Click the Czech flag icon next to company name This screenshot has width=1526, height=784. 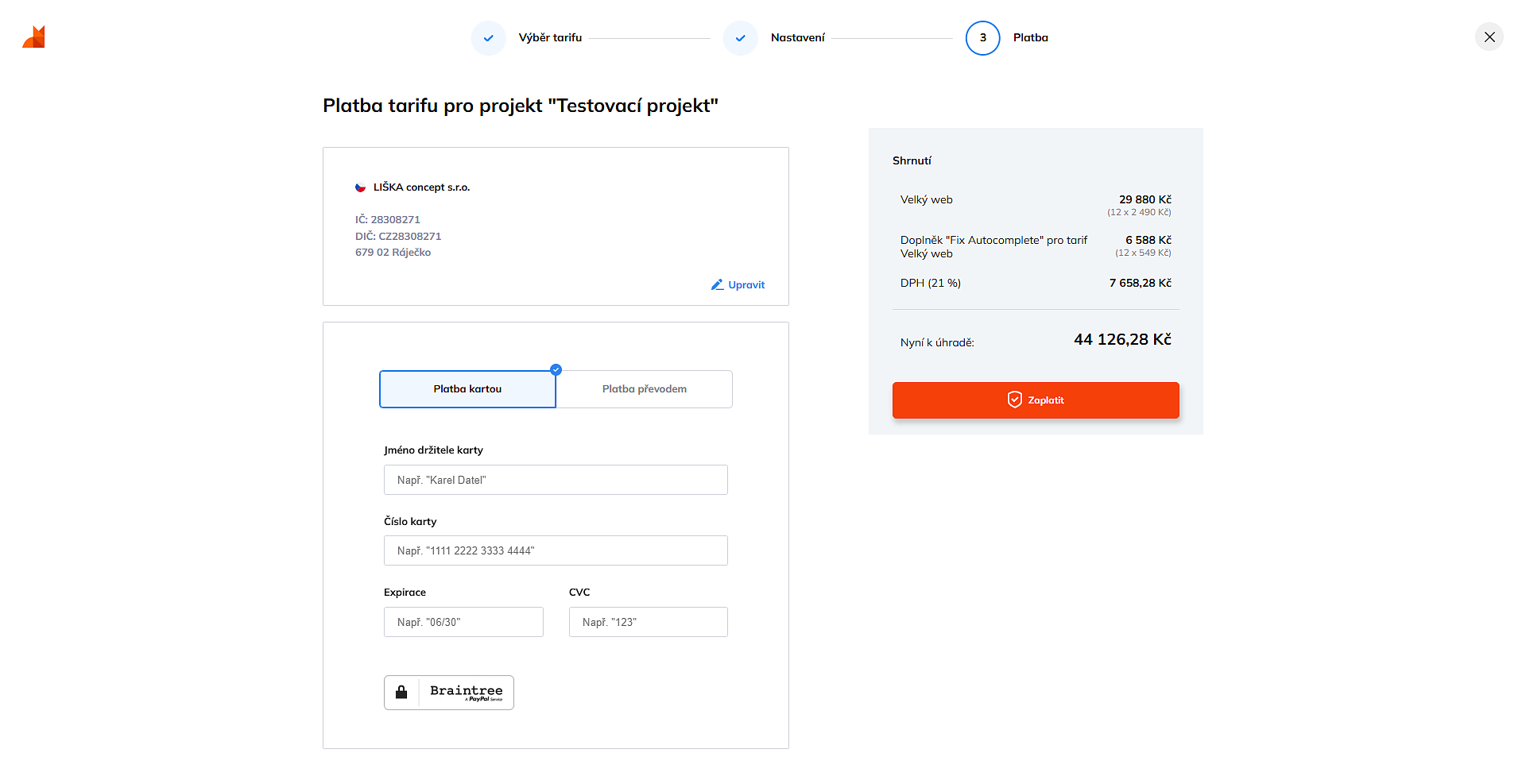coord(360,187)
